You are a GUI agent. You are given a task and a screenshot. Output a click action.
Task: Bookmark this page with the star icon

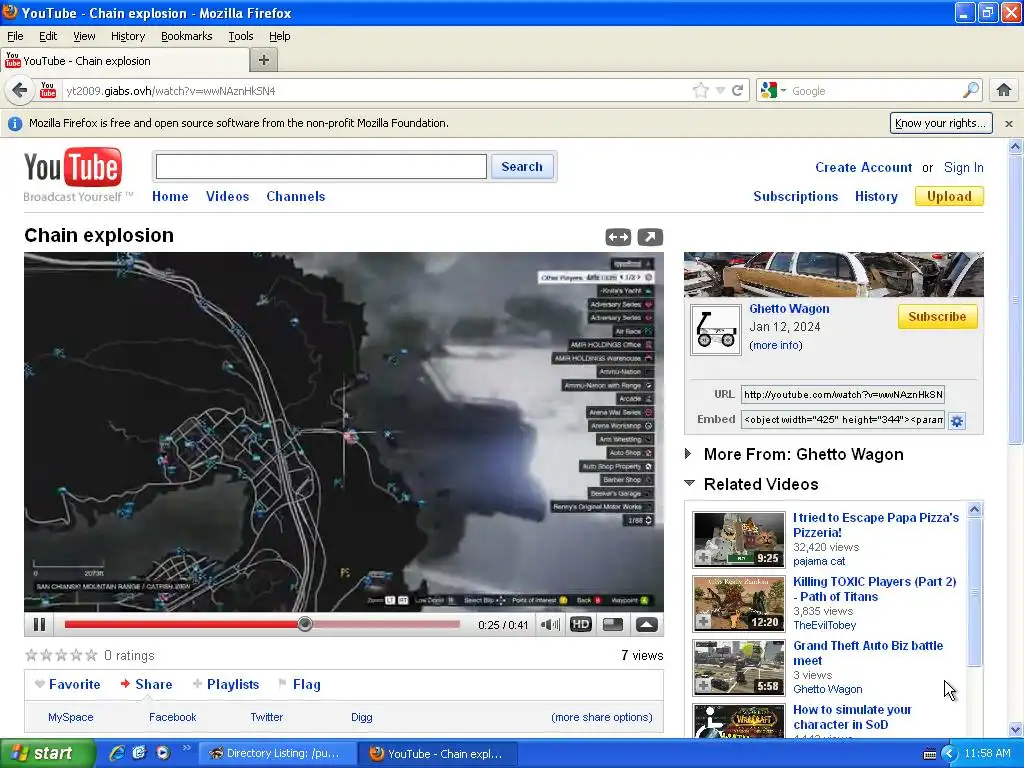tap(701, 90)
